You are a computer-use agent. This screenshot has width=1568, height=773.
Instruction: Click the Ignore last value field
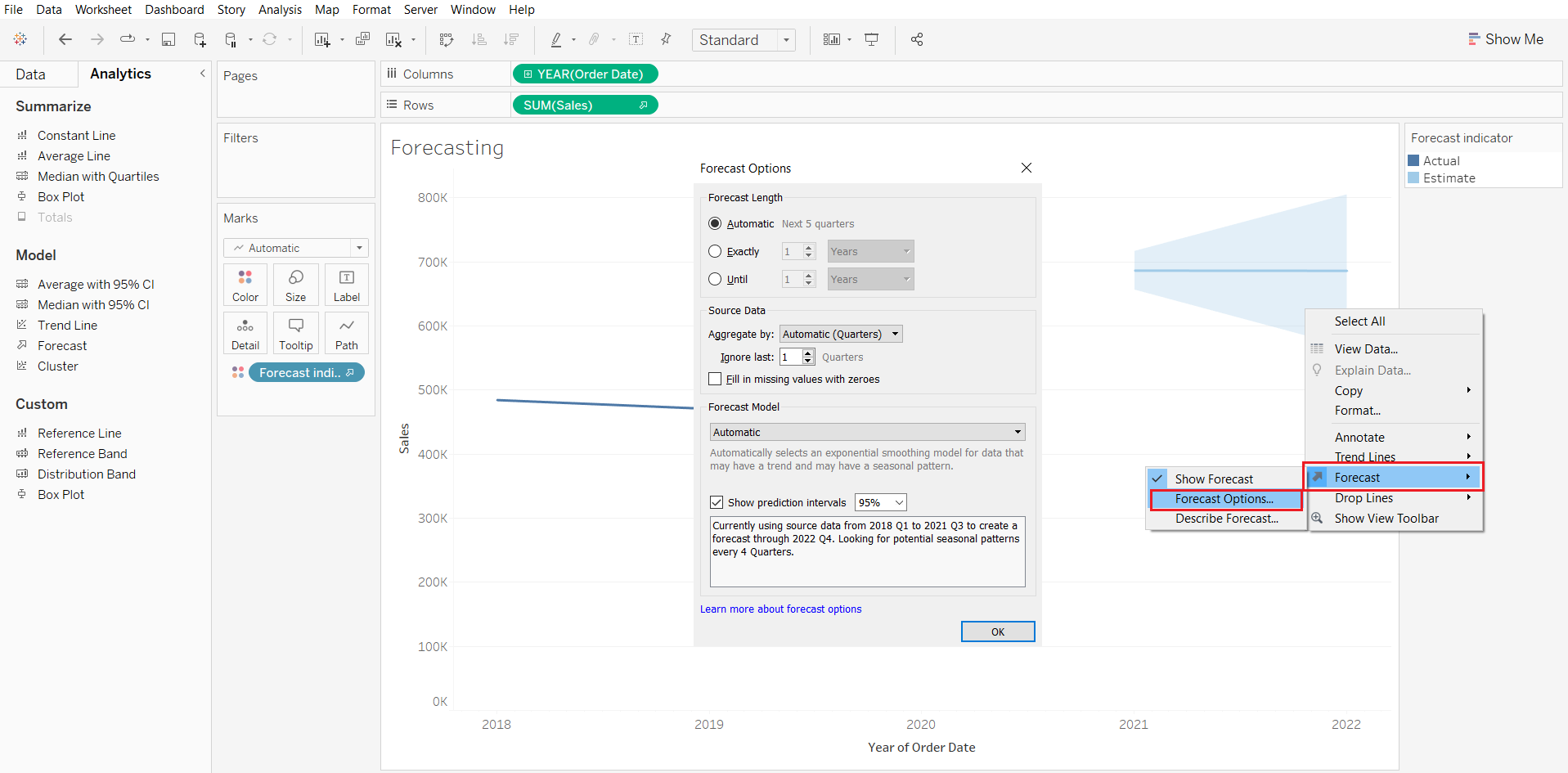point(790,357)
